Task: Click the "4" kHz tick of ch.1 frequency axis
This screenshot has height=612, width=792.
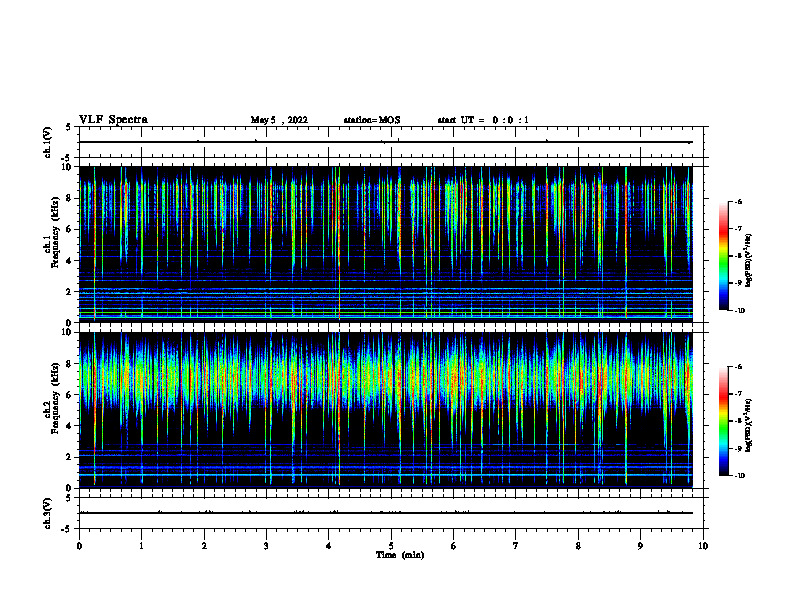Action: (x=69, y=261)
